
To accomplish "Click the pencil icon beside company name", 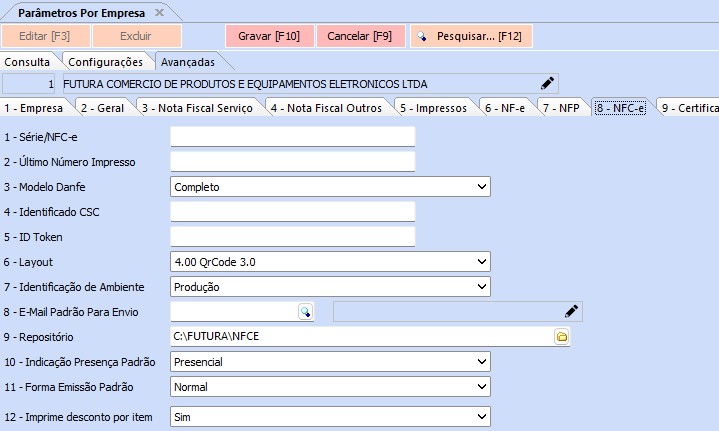I will pos(547,83).
